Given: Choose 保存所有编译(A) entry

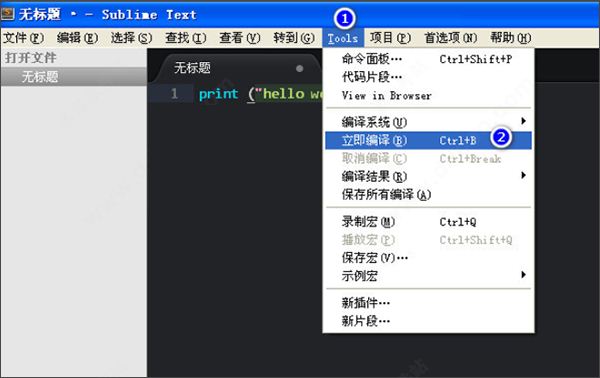Looking at the screenshot, I should (x=428, y=194).
